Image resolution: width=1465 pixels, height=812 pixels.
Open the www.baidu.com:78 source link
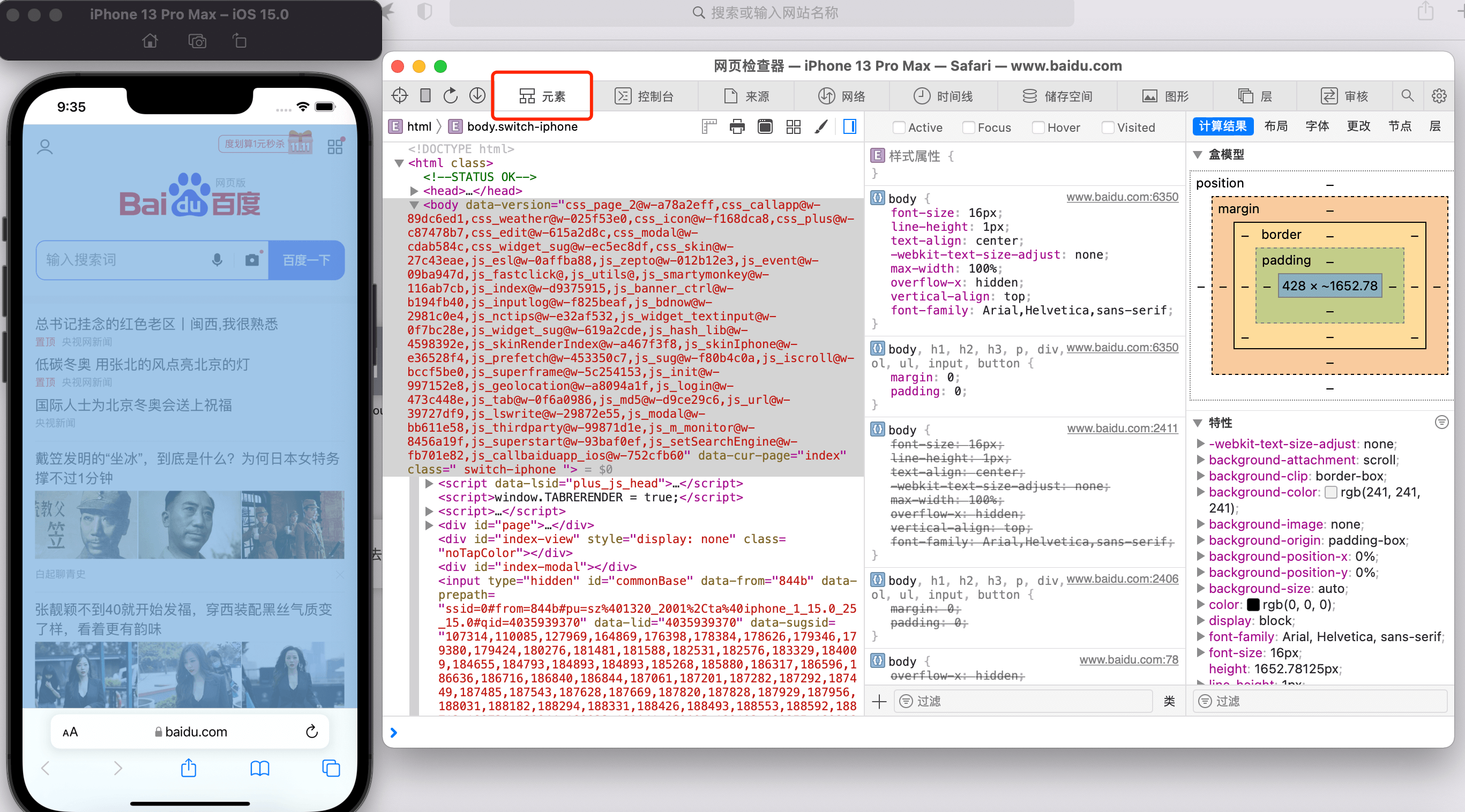pyautogui.click(x=1128, y=659)
